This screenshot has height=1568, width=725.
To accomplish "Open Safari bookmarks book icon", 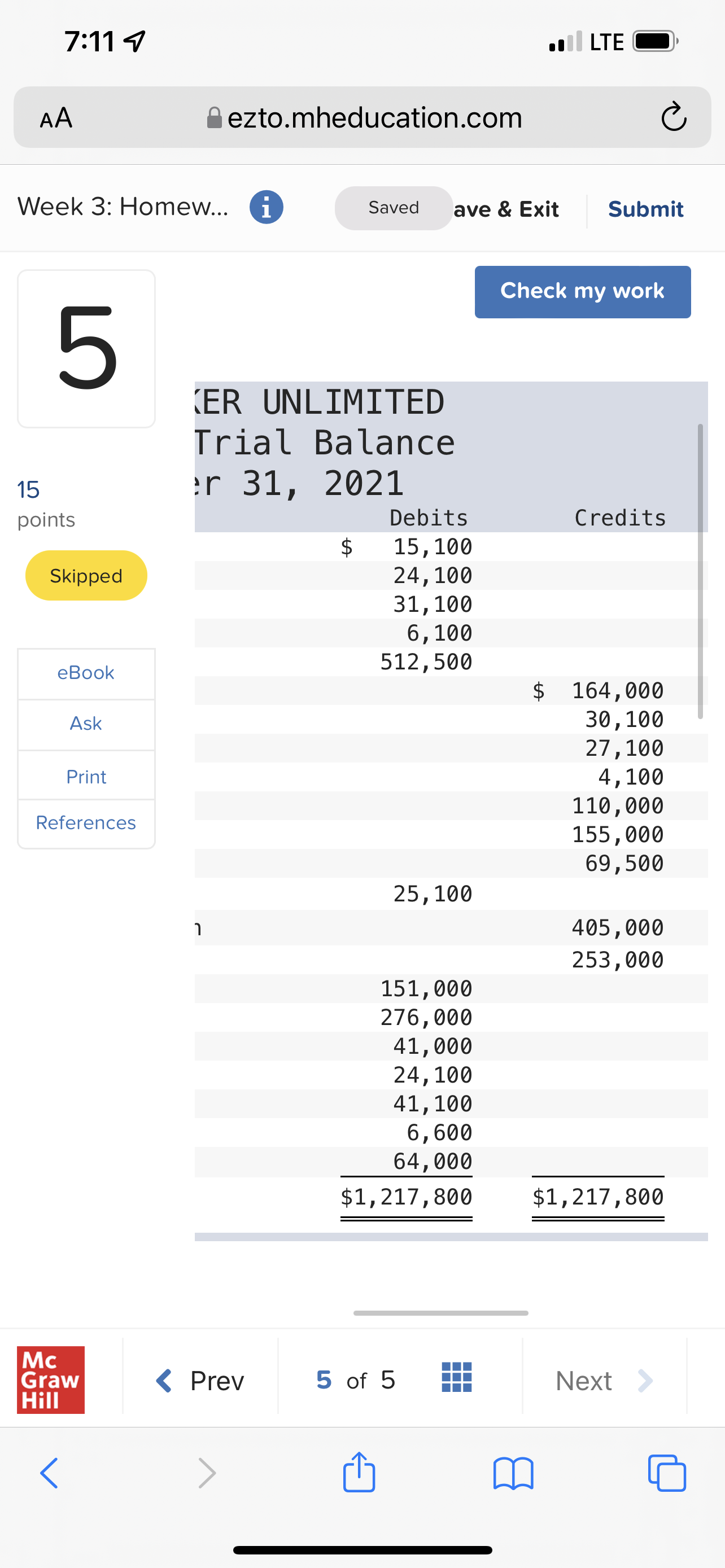I will tap(513, 1473).
